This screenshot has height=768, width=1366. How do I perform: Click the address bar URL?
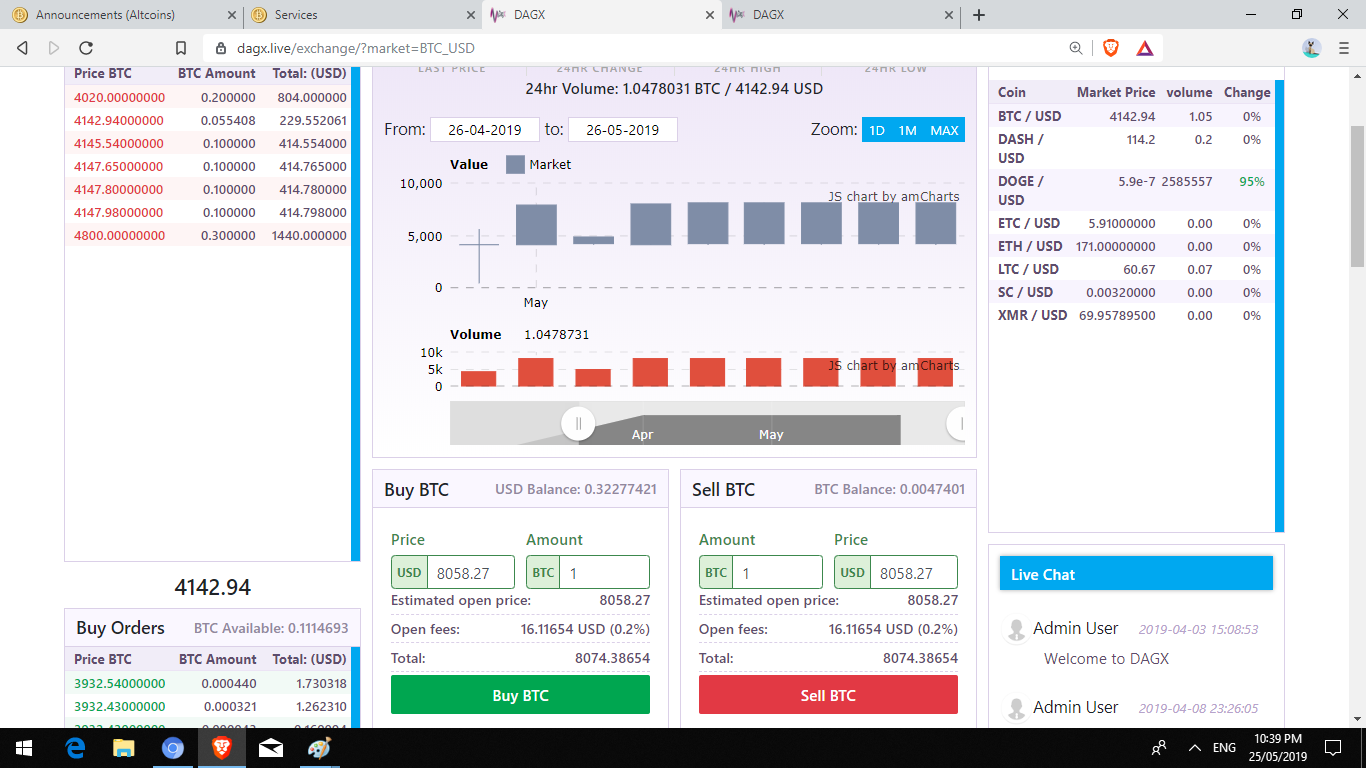point(355,47)
